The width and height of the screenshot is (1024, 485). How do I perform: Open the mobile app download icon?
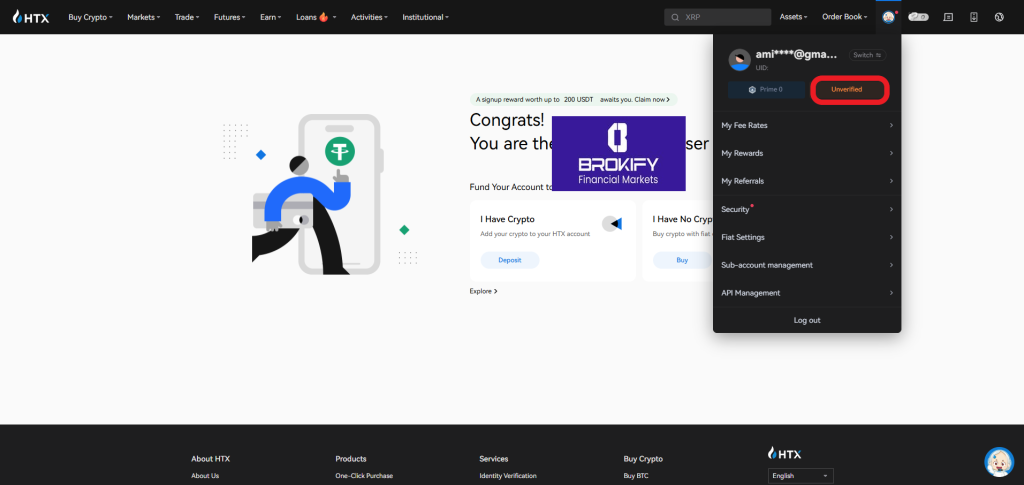click(974, 17)
